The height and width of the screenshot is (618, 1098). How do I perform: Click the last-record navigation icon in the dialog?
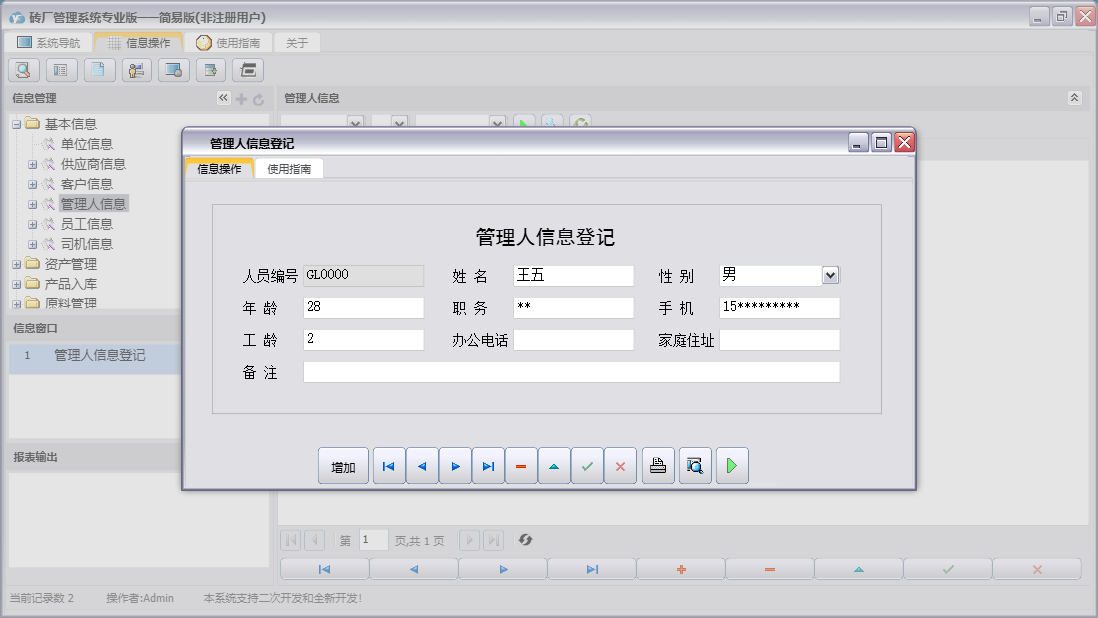click(488, 465)
